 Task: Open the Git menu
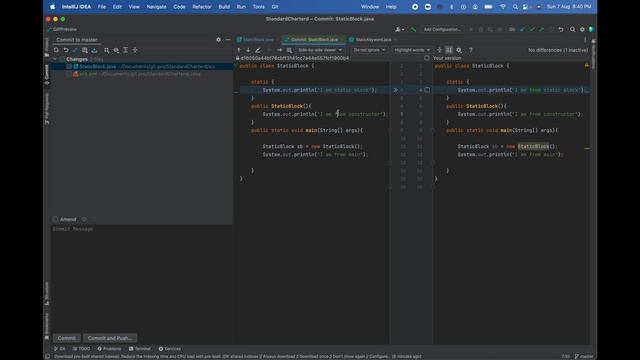tap(275, 7)
